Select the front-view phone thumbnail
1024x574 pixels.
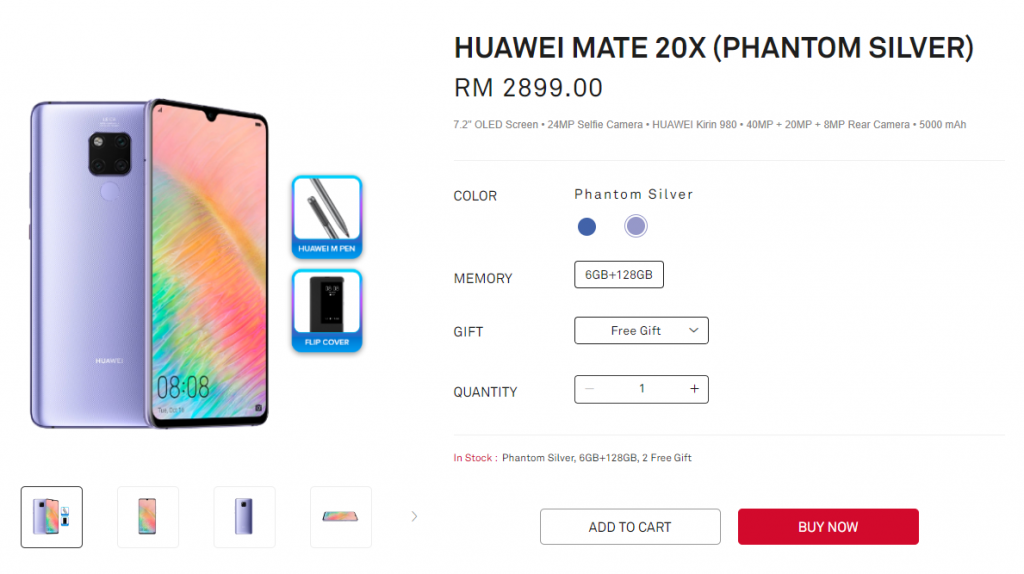click(x=148, y=517)
